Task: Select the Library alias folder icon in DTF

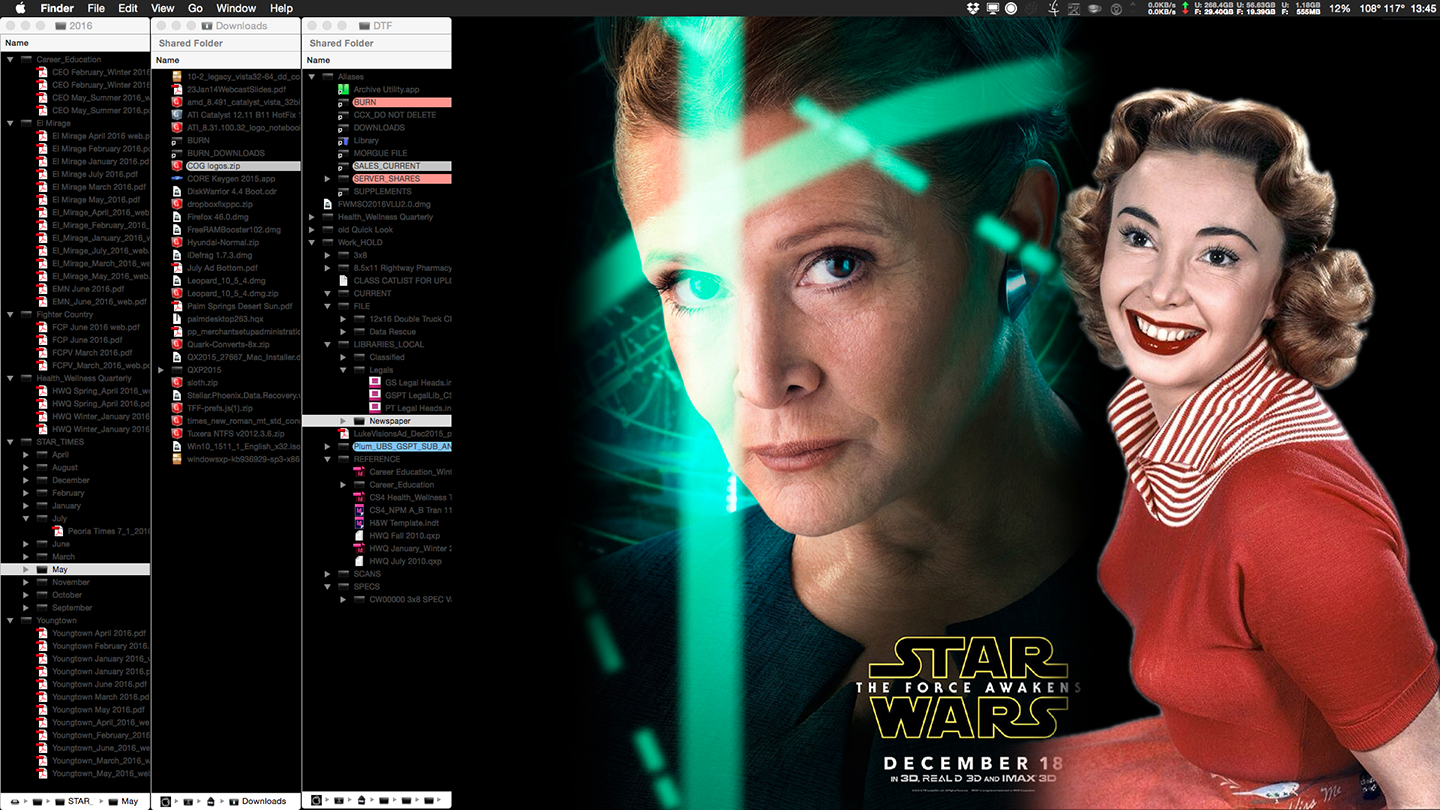Action: pyautogui.click(x=343, y=141)
